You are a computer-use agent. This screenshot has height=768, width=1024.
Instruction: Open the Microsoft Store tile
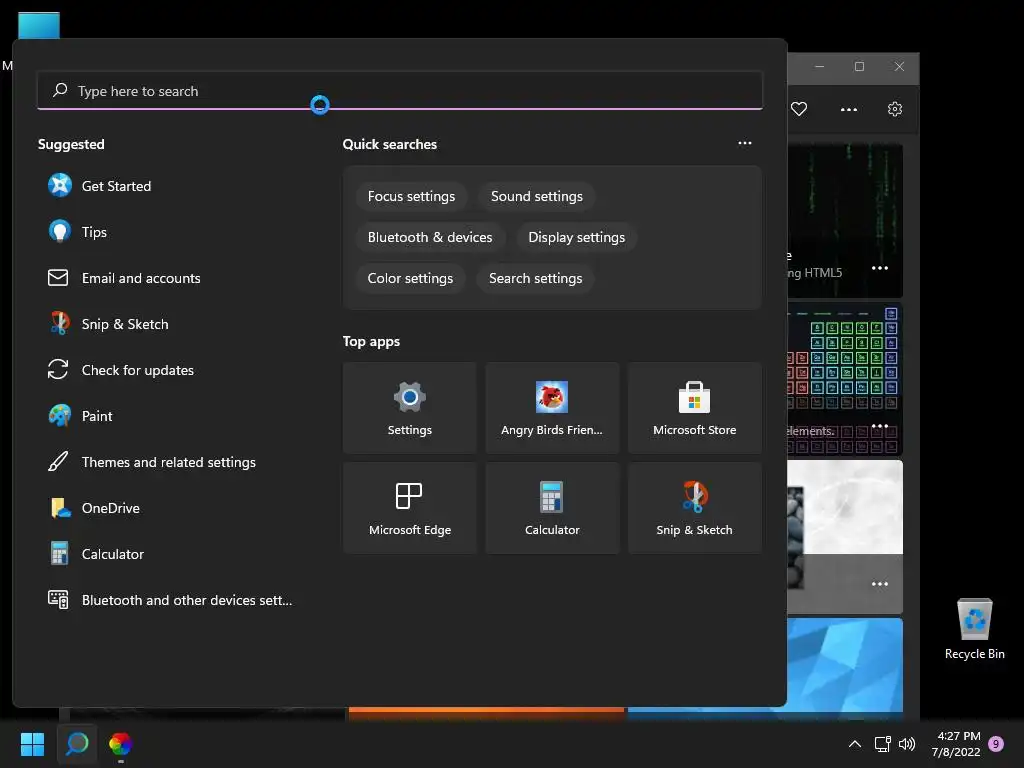coord(694,408)
